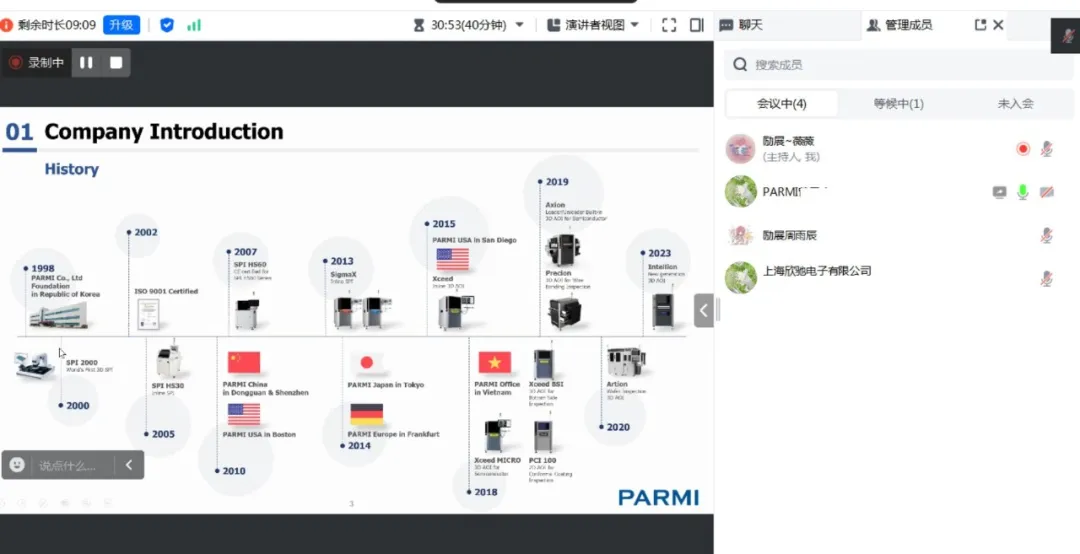This screenshot has height=554, width=1080.
Task: Select the 等候中(1) tab
Action: (x=899, y=104)
